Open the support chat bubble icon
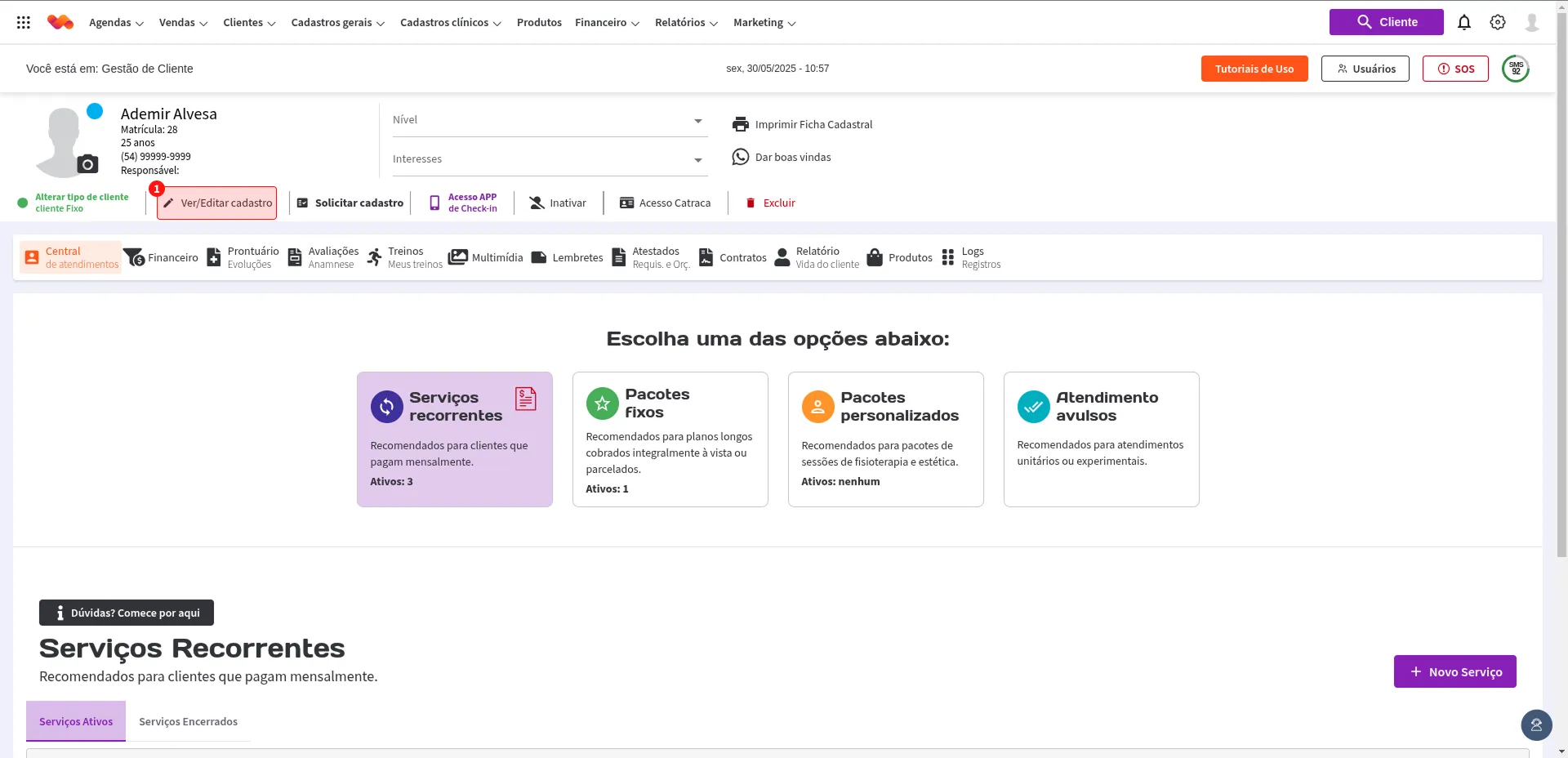This screenshot has width=1568, height=758. (x=1535, y=725)
